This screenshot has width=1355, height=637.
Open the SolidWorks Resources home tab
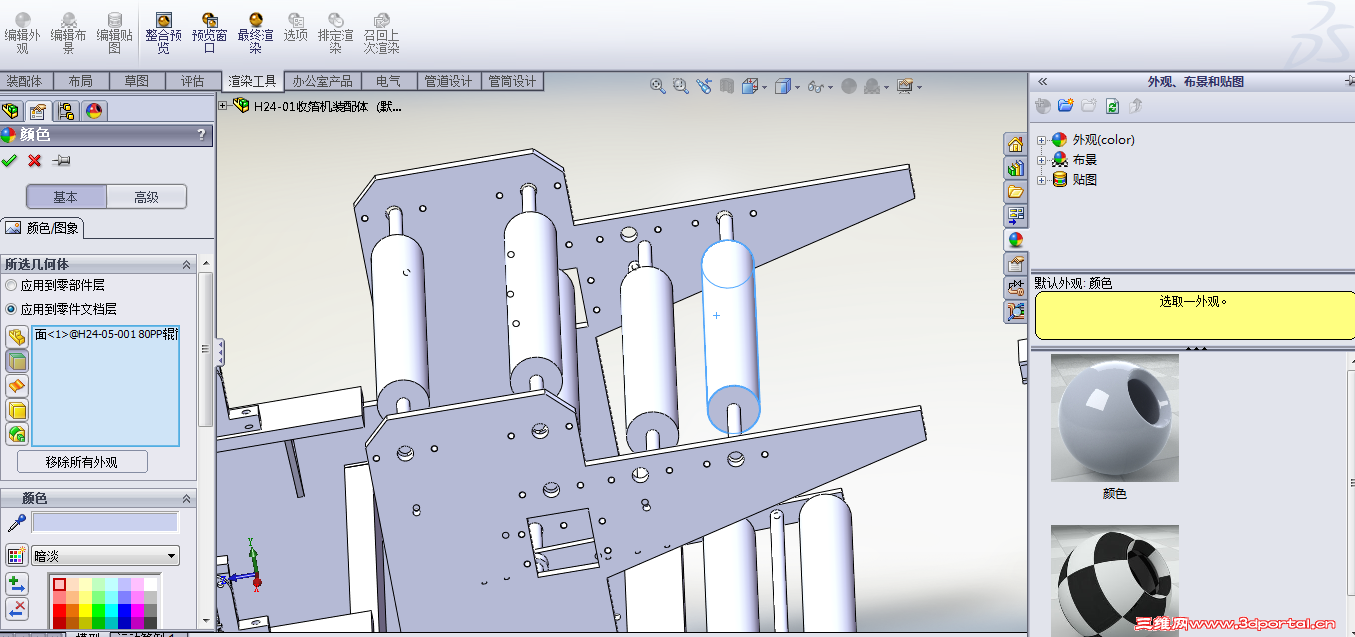tap(1016, 144)
